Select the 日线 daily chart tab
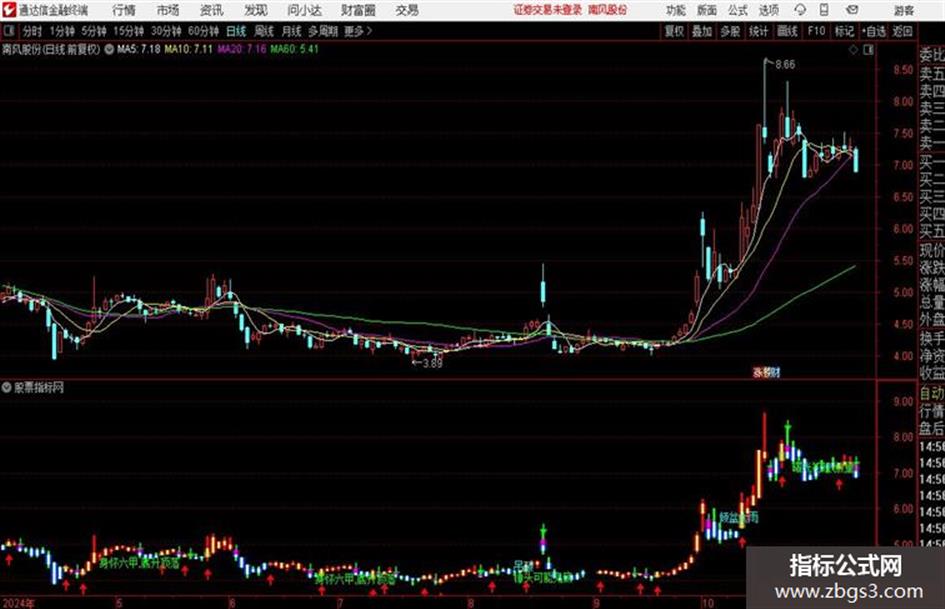The width and height of the screenshot is (945, 609). (x=236, y=31)
